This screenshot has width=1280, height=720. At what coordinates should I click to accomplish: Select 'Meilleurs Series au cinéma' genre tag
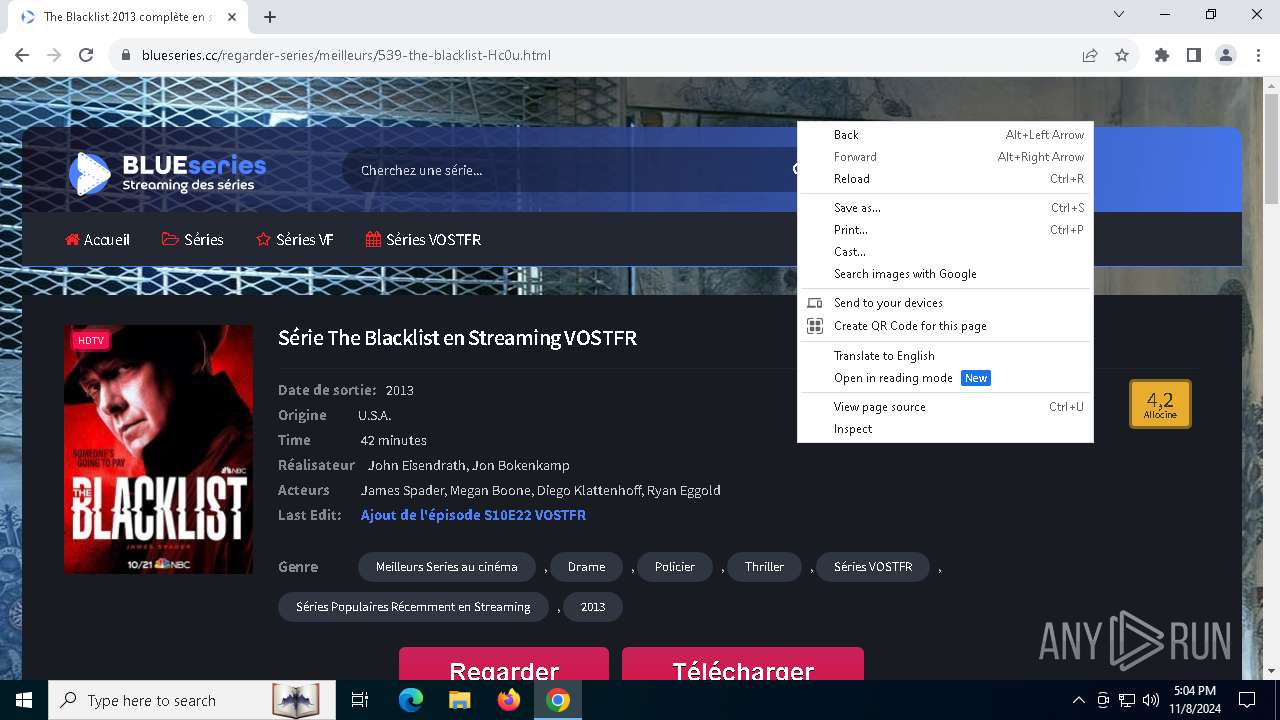click(447, 566)
